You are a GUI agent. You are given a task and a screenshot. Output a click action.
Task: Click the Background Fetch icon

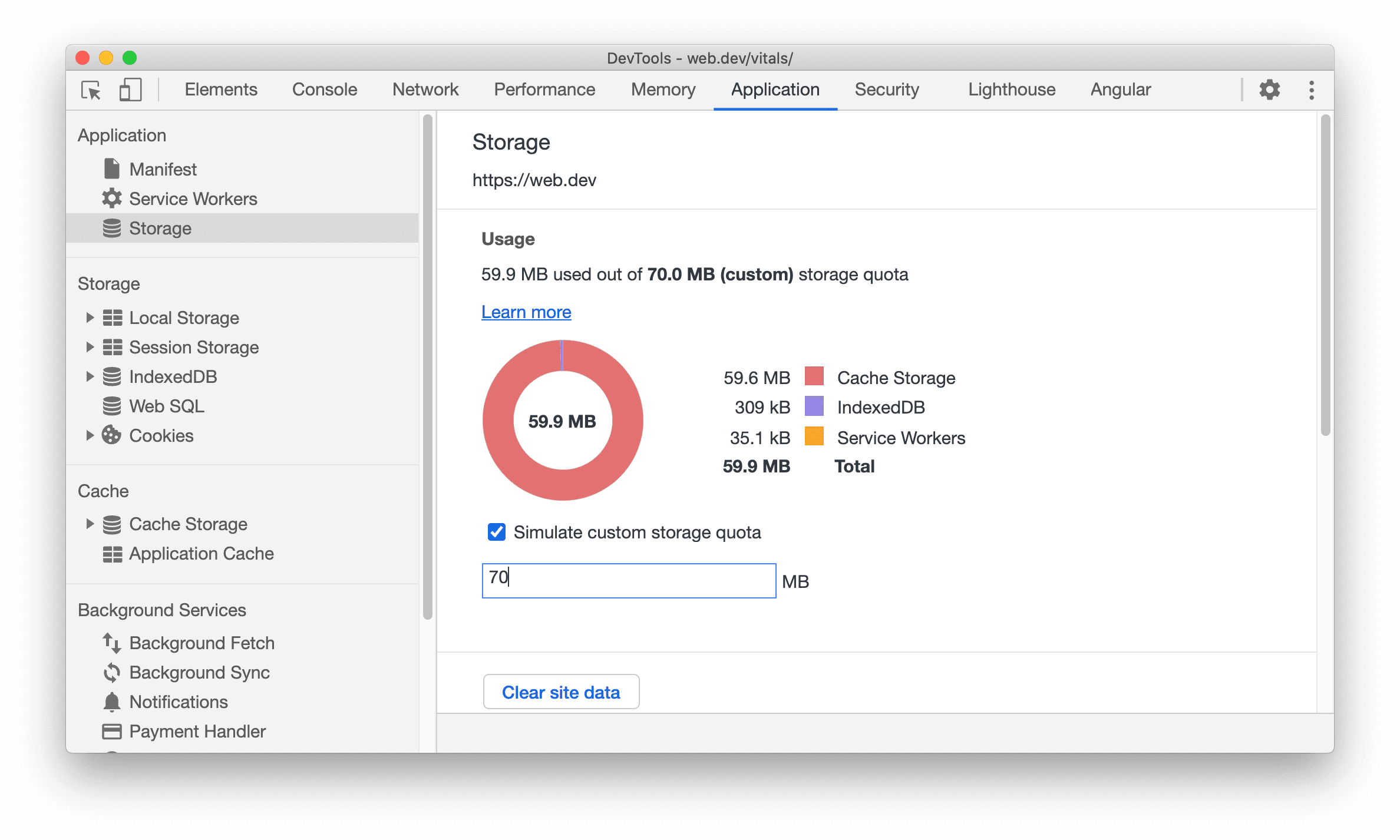[x=111, y=640]
